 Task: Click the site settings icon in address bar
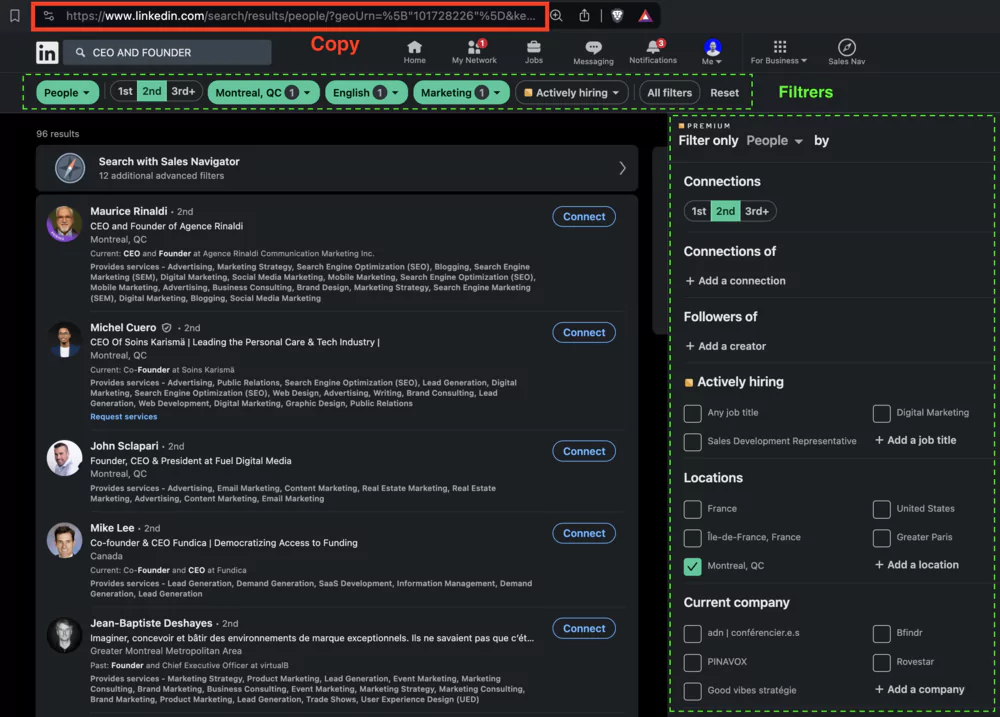point(49,16)
